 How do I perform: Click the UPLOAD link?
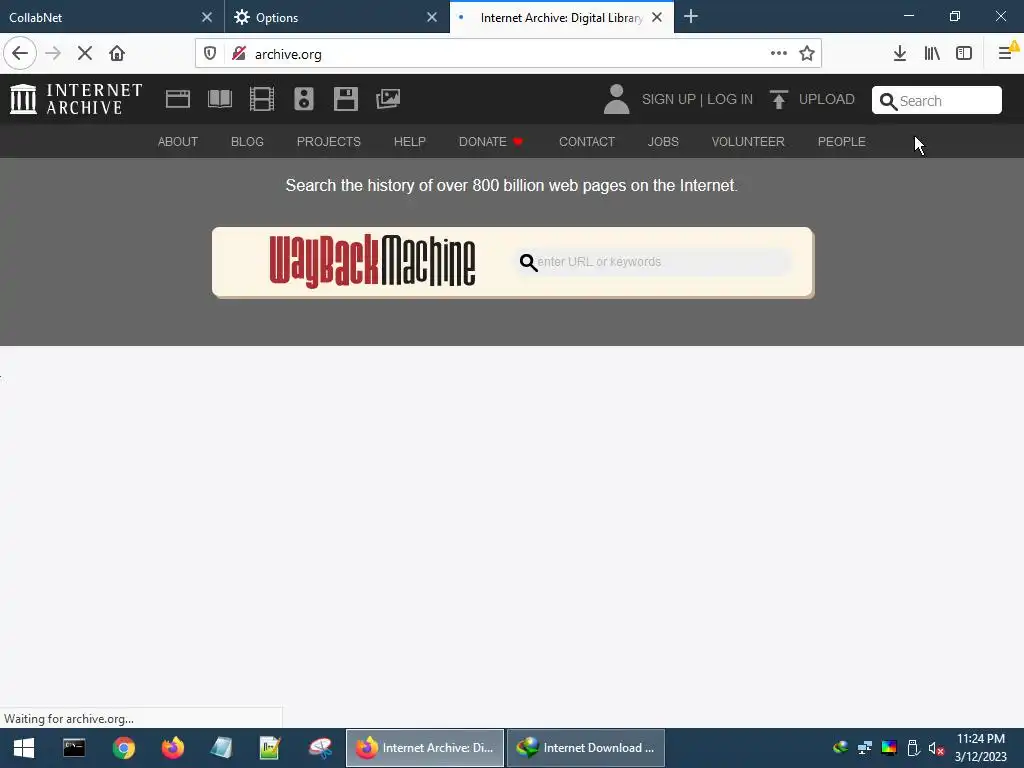[827, 99]
